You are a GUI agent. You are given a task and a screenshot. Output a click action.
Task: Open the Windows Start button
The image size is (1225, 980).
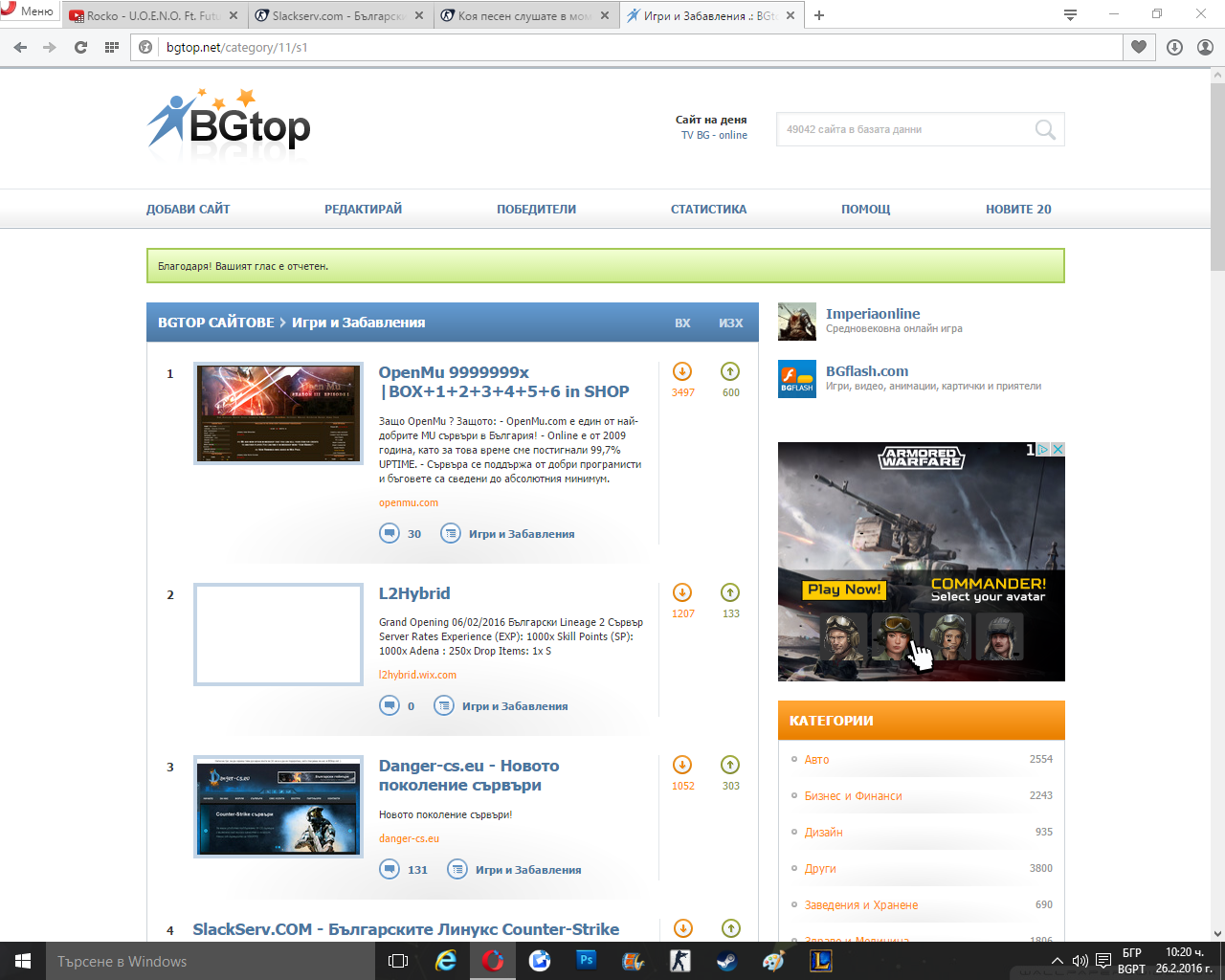pyautogui.click(x=23, y=961)
